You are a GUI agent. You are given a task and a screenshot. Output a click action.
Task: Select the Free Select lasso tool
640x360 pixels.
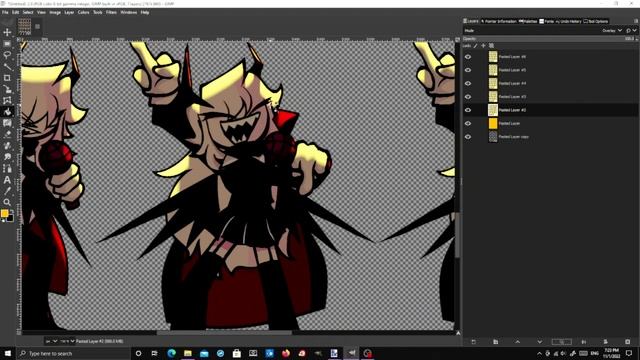7,55
